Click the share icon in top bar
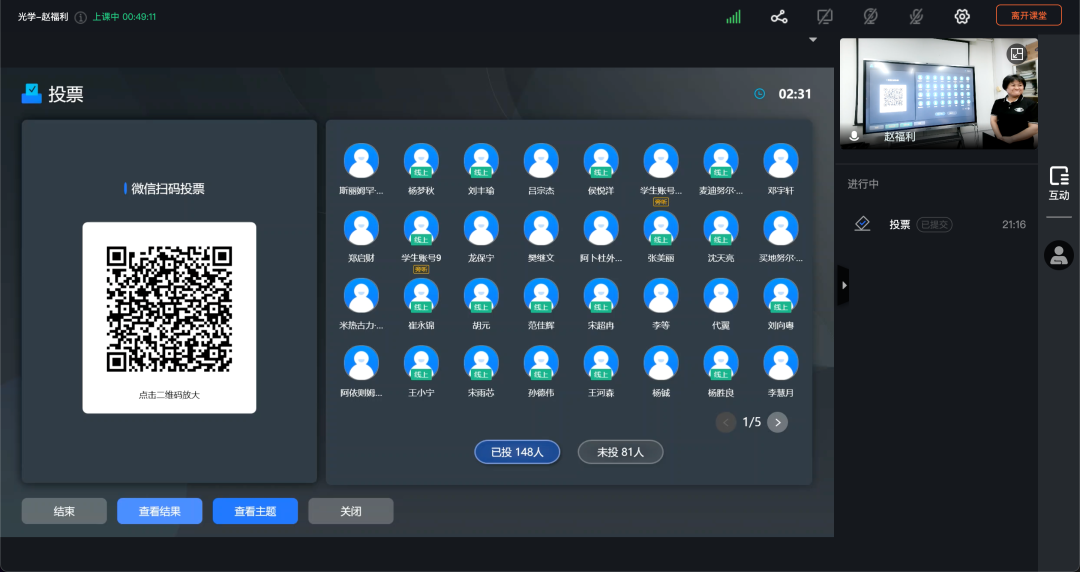Screen dimensions: 1080x572 click(x=779, y=16)
